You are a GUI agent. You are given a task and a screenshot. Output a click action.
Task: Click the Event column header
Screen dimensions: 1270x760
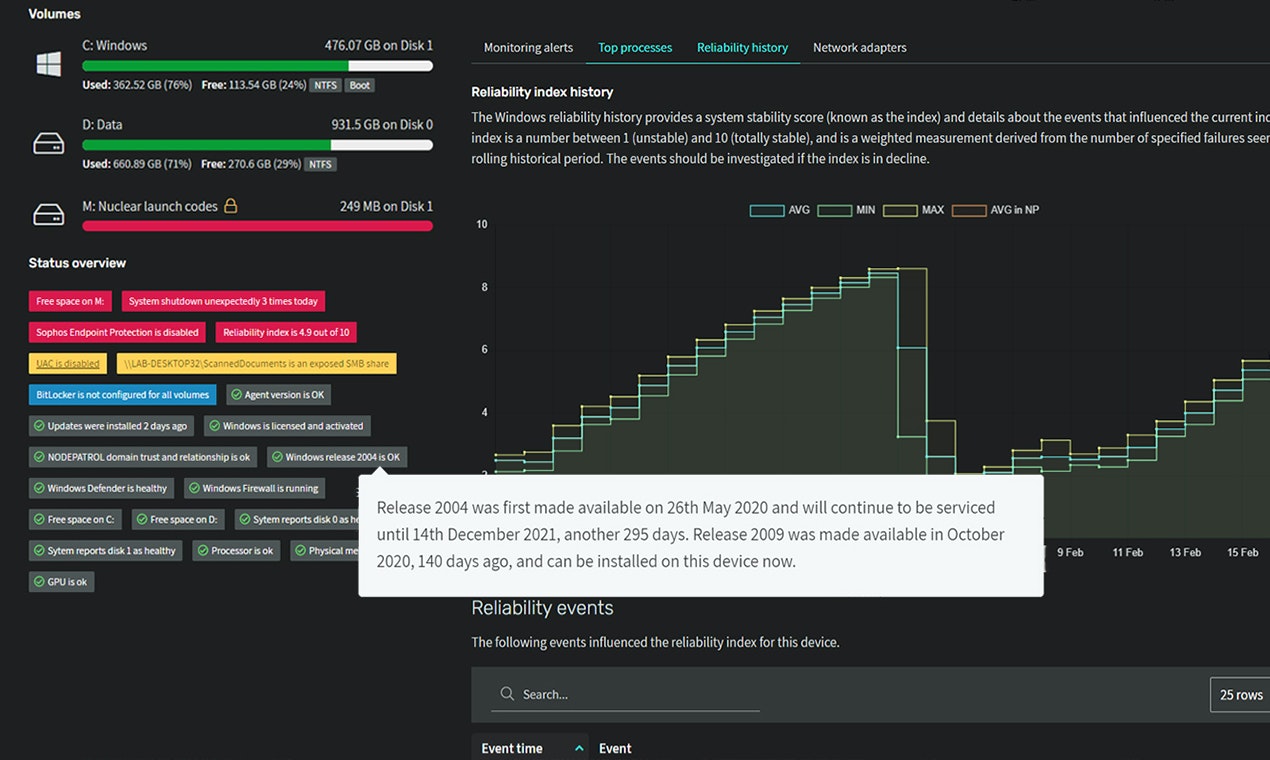[x=615, y=748]
